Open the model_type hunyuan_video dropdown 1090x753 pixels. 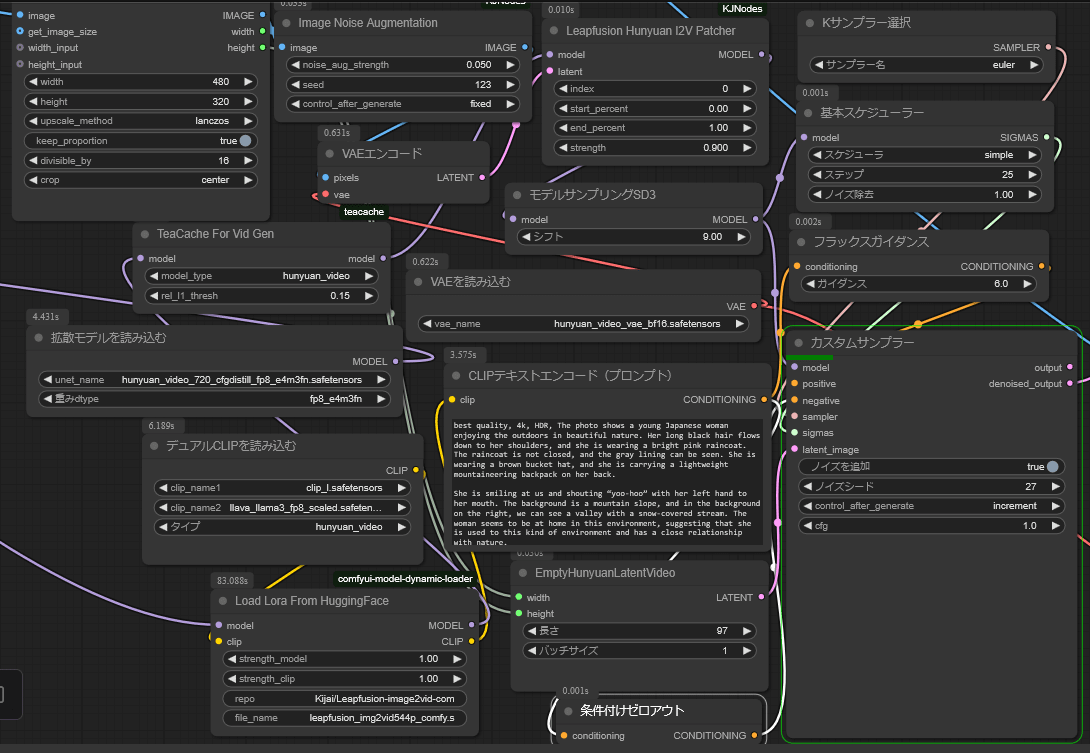tap(262, 276)
